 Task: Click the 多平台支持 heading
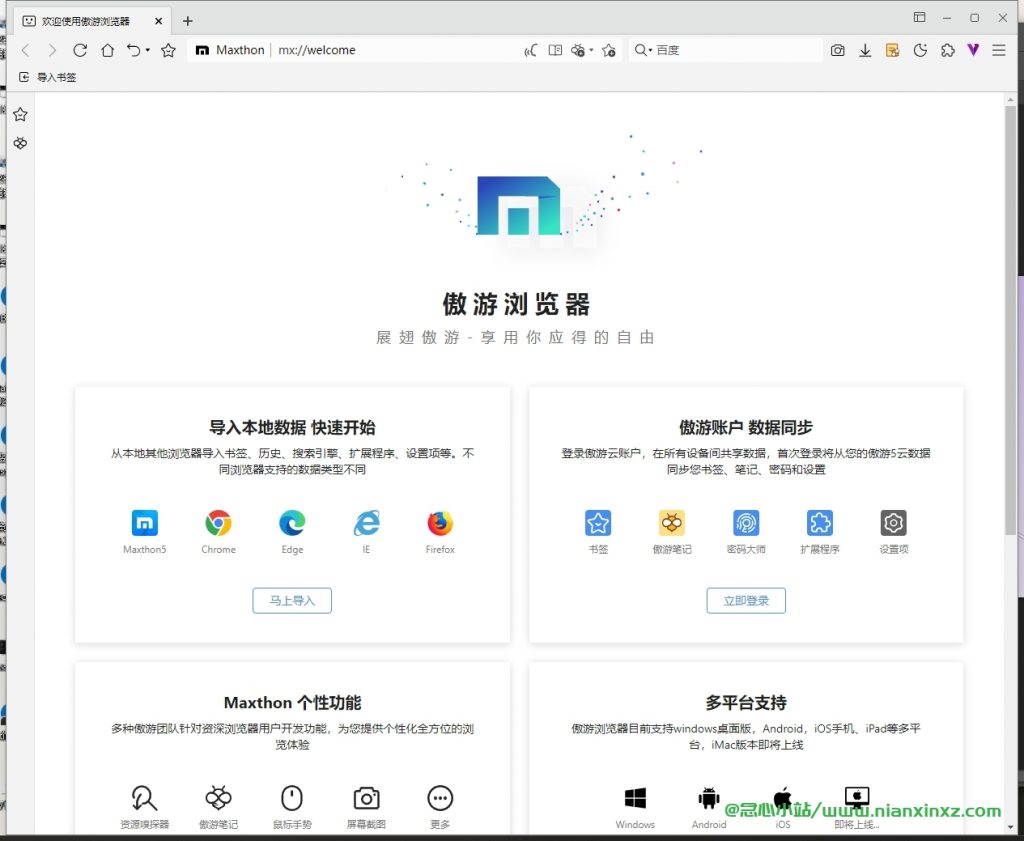point(746,703)
